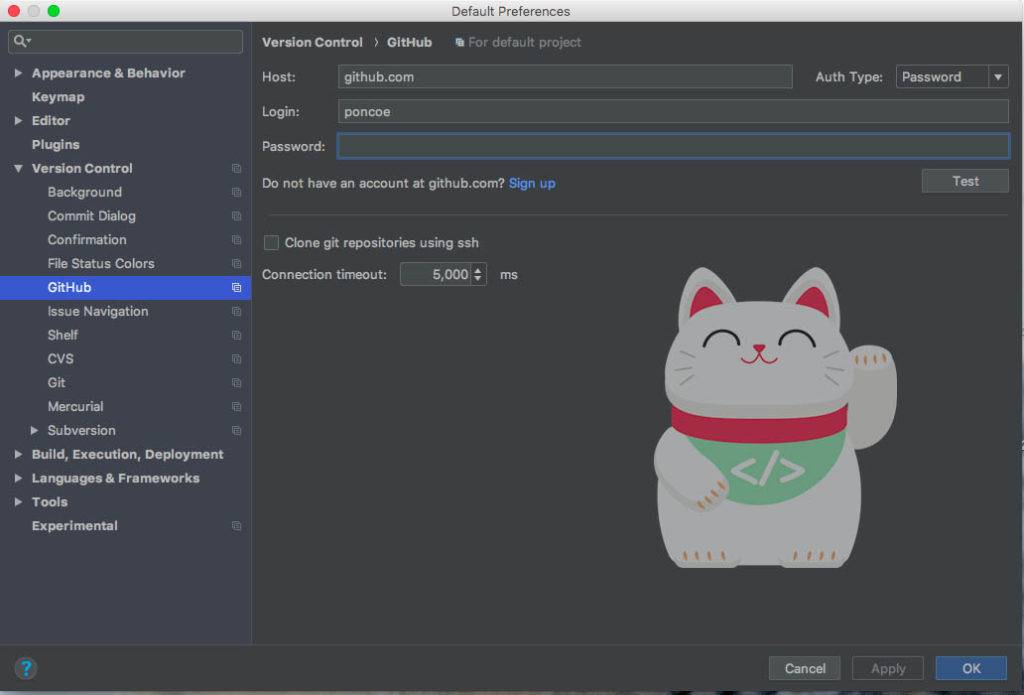Click the copy icon next to Shelf
Screen dimensions: 1024x695
236,335
